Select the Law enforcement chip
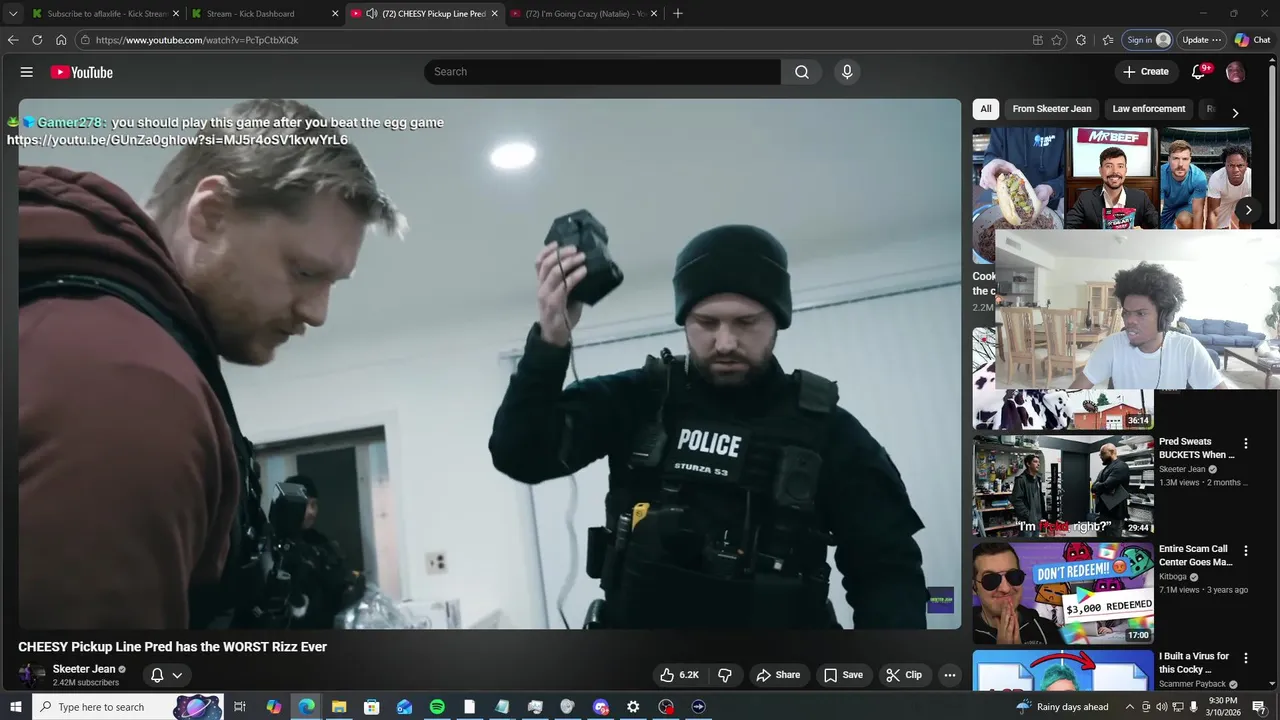 coord(1149,109)
